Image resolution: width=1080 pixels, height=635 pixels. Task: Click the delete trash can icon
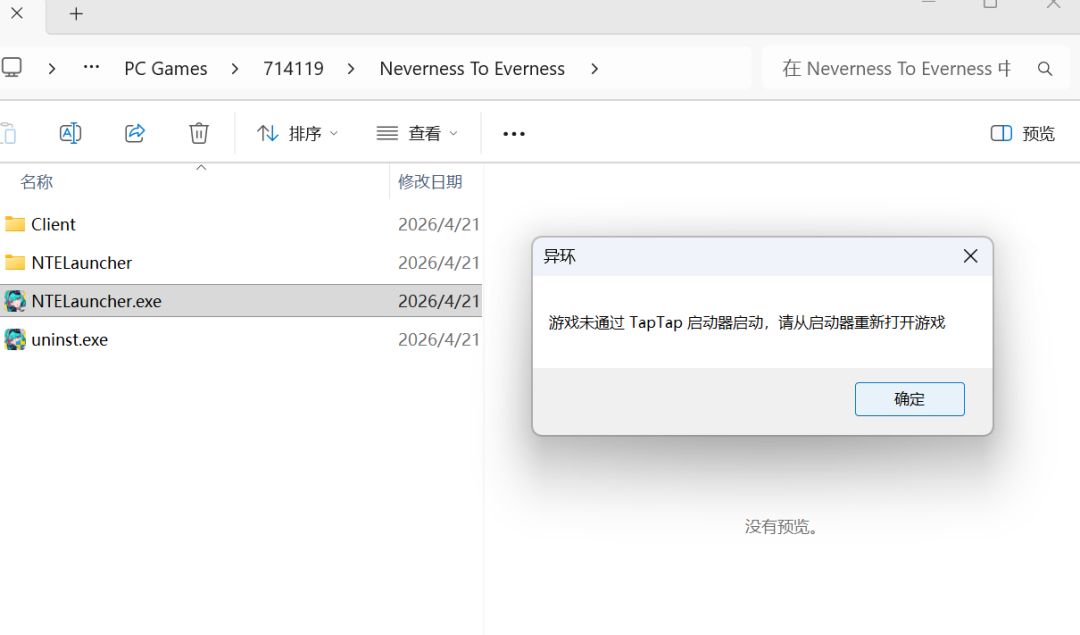(199, 133)
